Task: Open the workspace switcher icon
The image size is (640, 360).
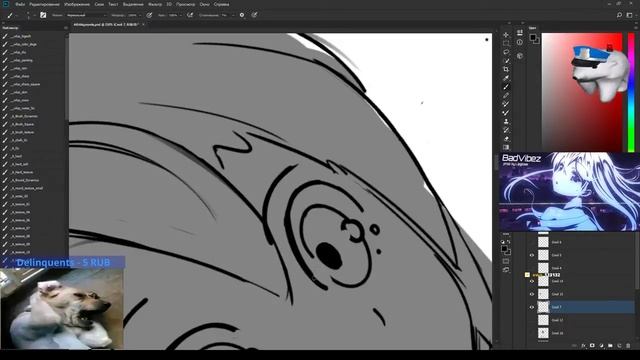Action: pyautogui.click(x=629, y=15)
